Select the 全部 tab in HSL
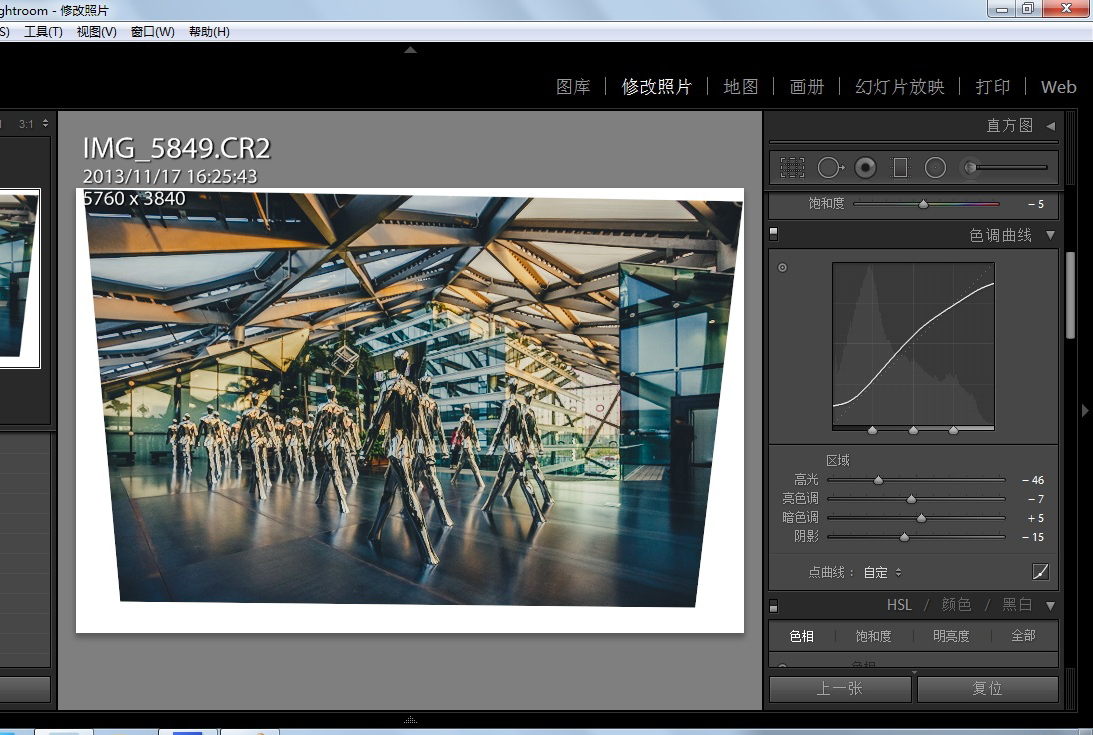The height and width of the screenshot is (735, 1093). (1023, 636)
